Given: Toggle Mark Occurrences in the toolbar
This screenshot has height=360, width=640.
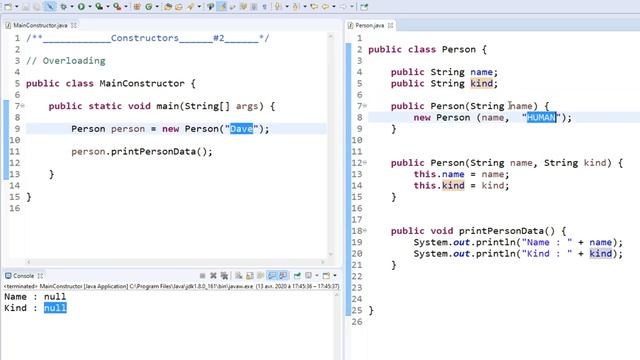Looking at the screenshot, I should [x=222, y=7].
